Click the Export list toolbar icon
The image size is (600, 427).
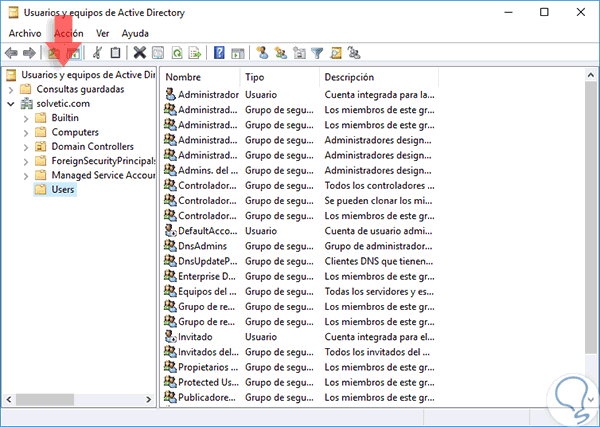pyautogui.click(x=195, y=53)
